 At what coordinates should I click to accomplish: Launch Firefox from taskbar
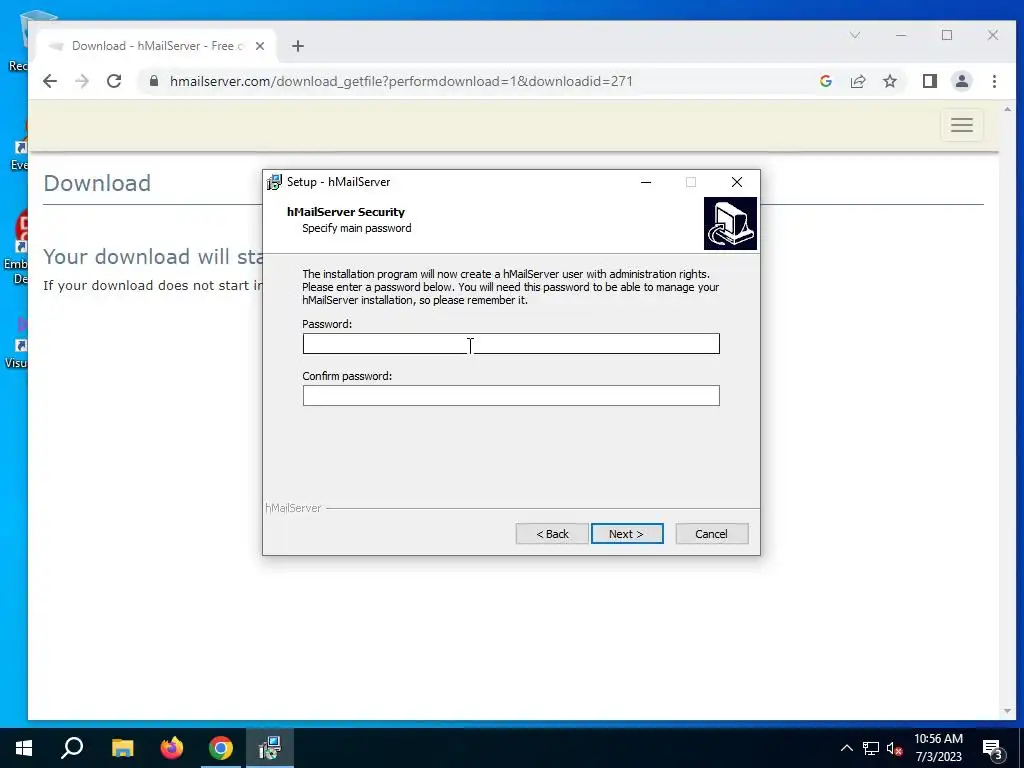[x=172, y=748]
